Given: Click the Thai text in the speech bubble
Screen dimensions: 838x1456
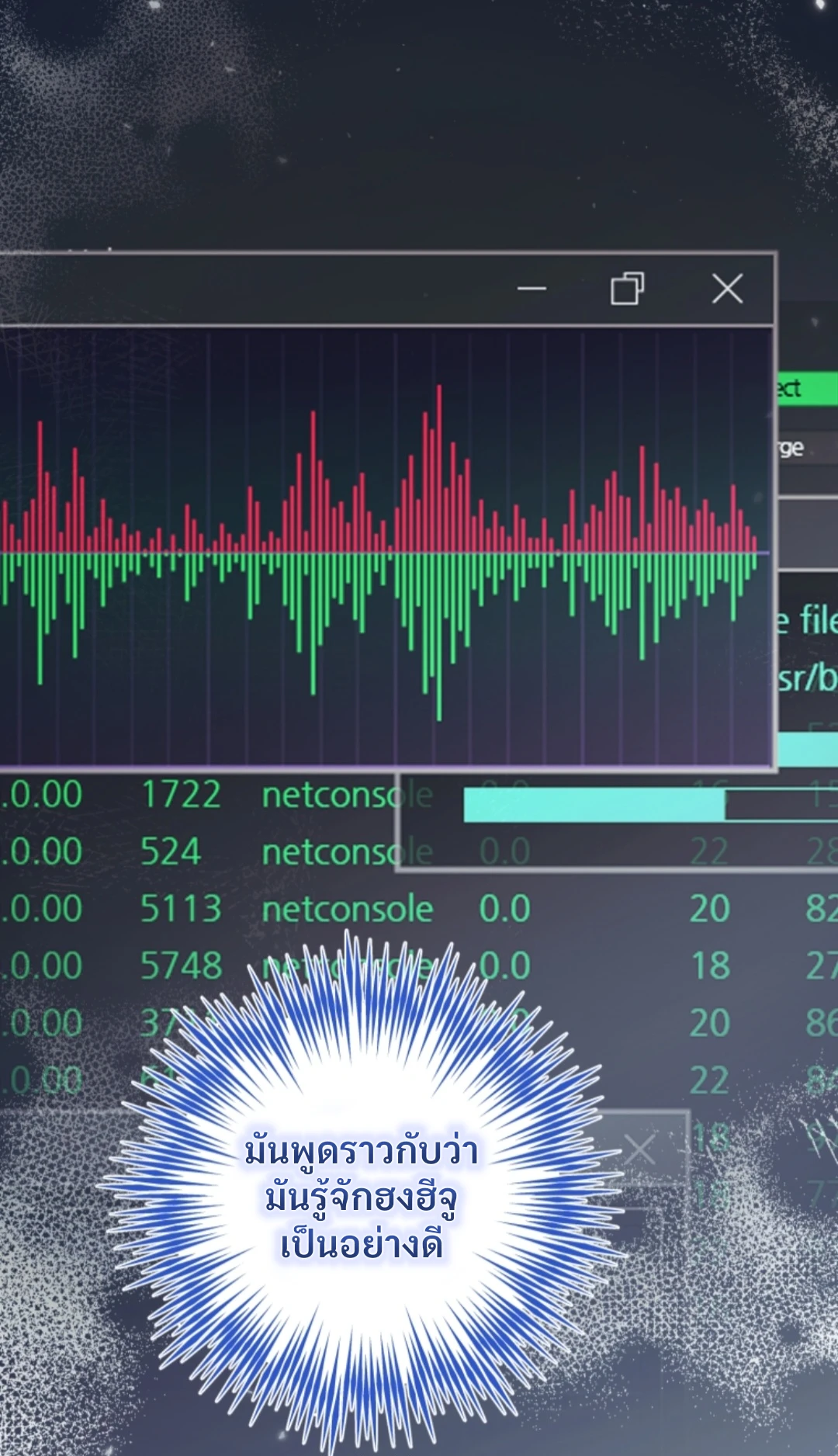Looking at the screenshot, I should (362, 1198).
